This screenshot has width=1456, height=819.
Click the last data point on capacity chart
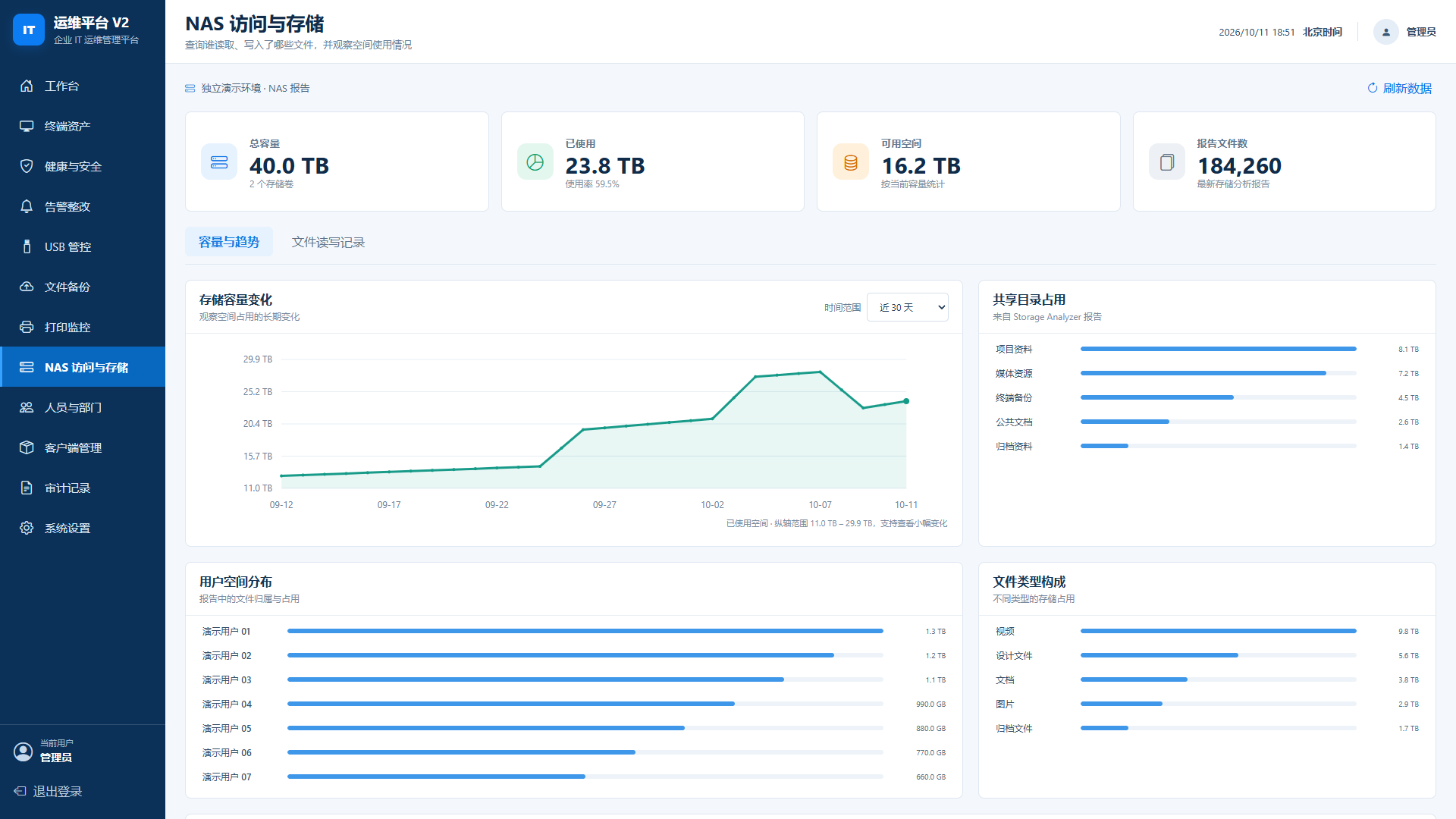906,401
